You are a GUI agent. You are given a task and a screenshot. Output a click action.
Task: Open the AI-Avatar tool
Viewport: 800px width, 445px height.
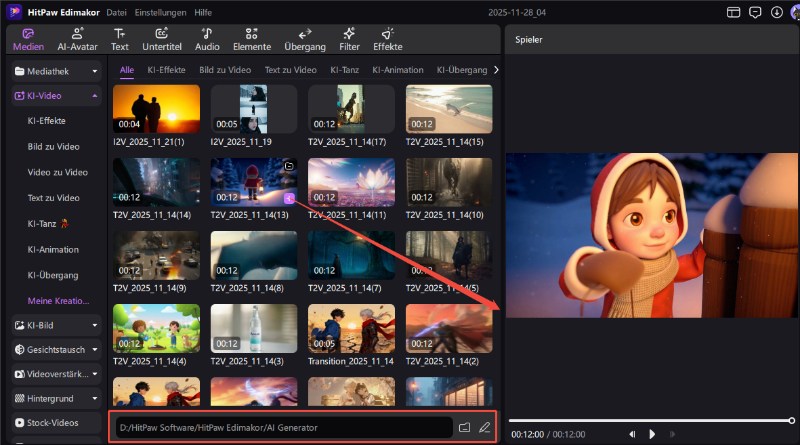(76, 39)
